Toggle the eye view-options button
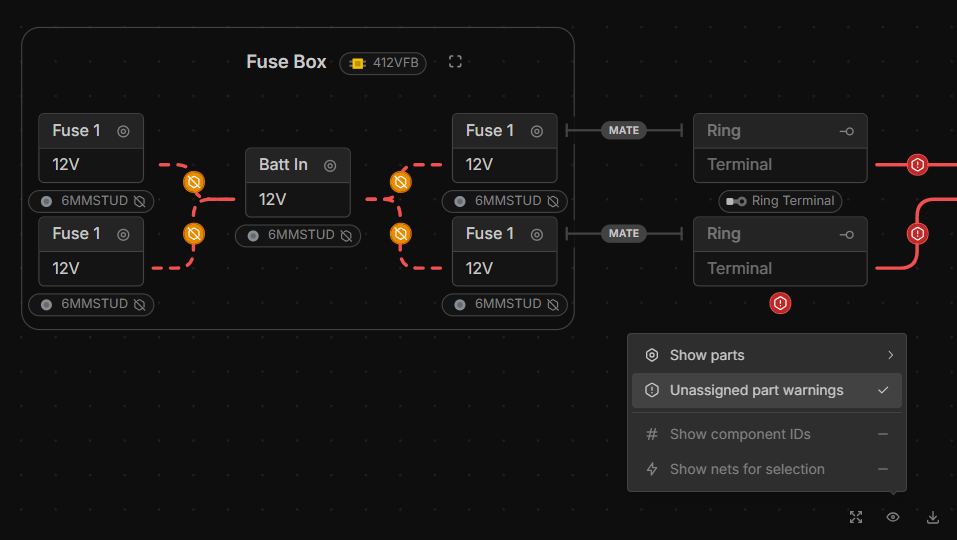 [x=893, y=517]
